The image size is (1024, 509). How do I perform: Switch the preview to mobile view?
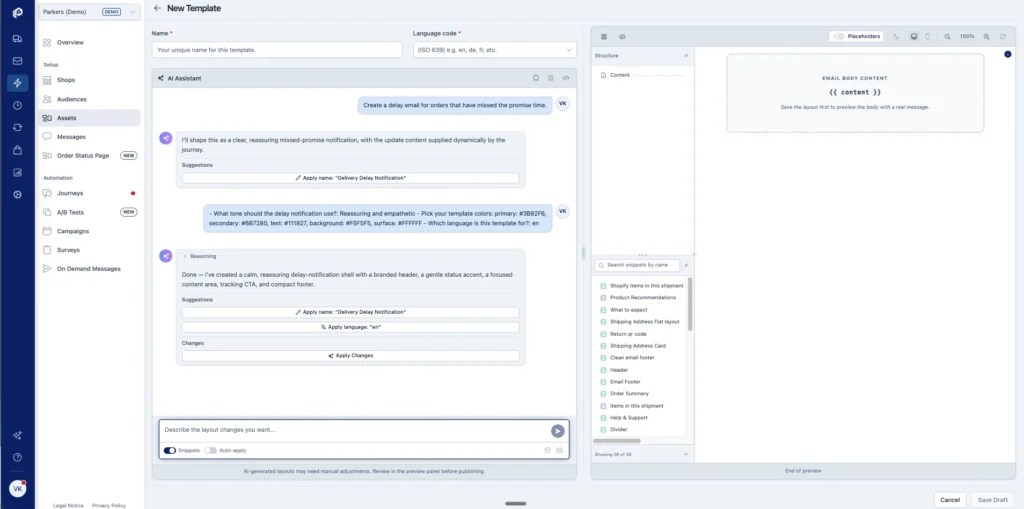pyautogui.click(x=927, y=37)
